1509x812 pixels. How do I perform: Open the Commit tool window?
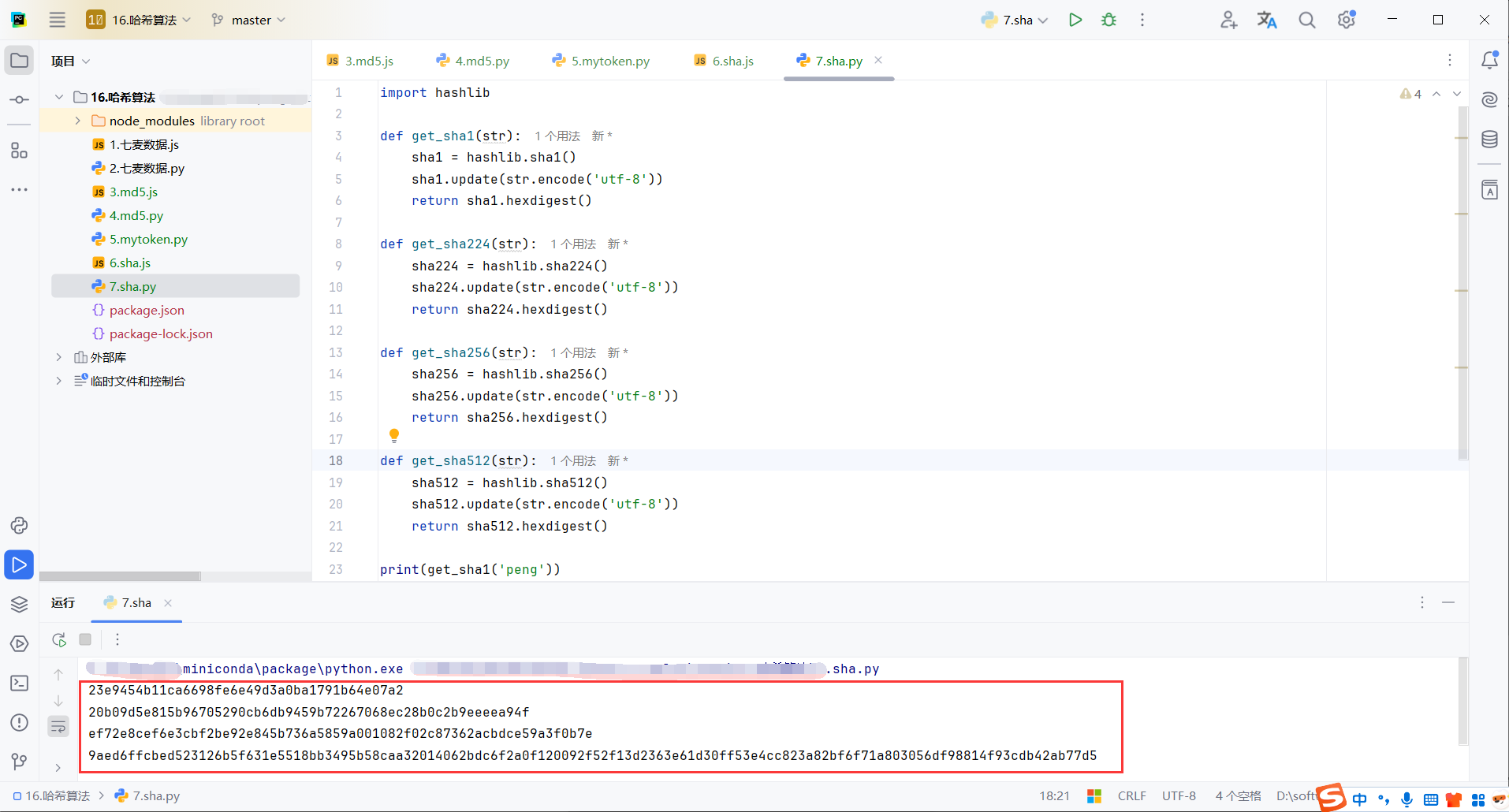pyautogui.click(x=20, y=100)
